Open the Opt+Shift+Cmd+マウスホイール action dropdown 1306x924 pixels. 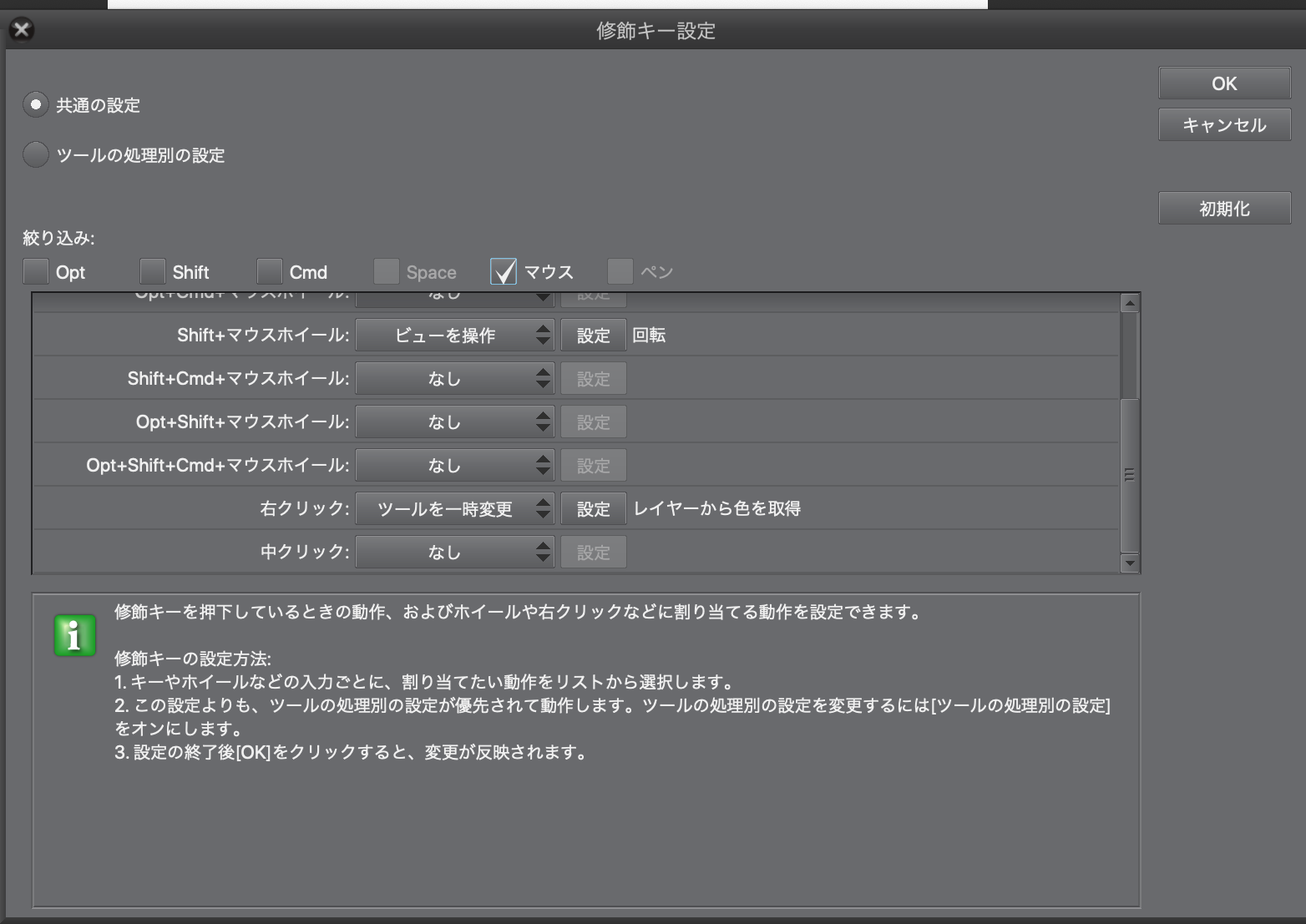tap(454, 466)
